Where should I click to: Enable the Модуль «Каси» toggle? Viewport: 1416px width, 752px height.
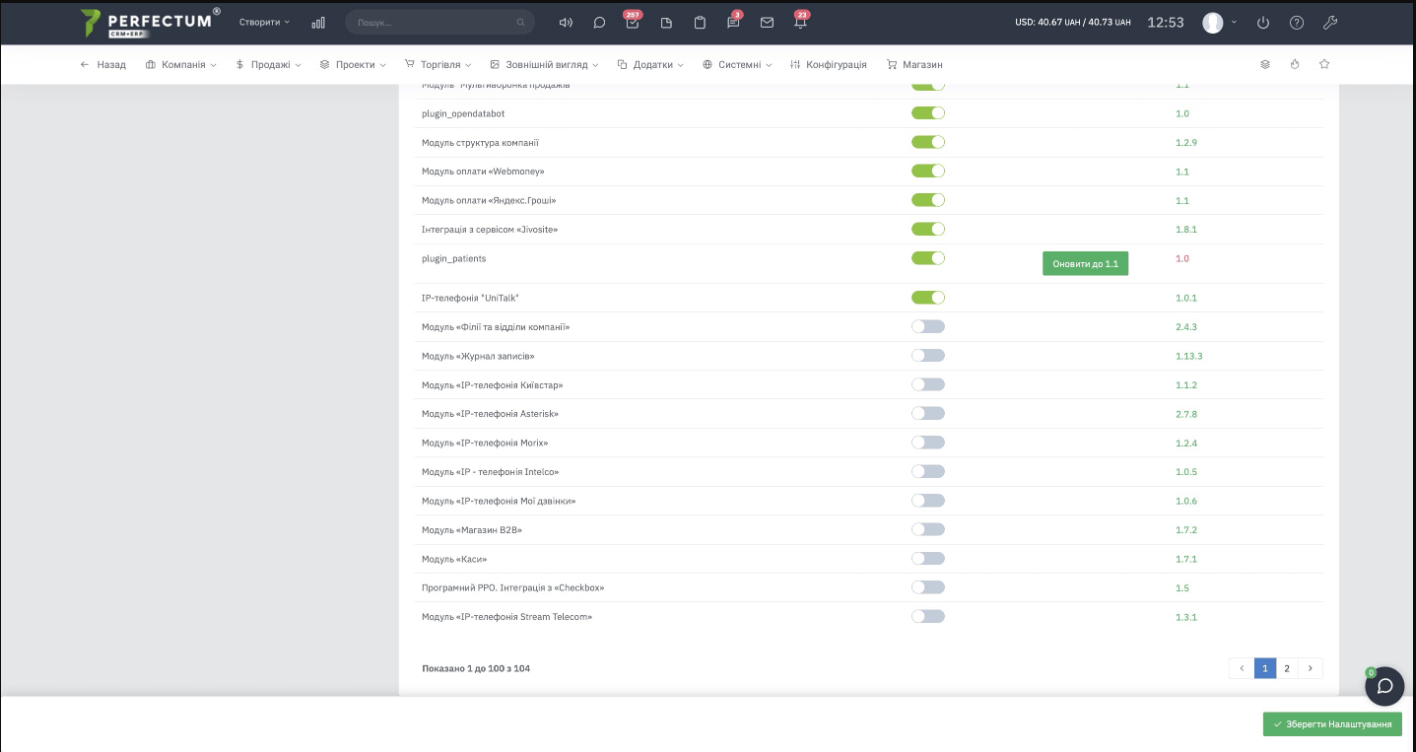point(928,558)
